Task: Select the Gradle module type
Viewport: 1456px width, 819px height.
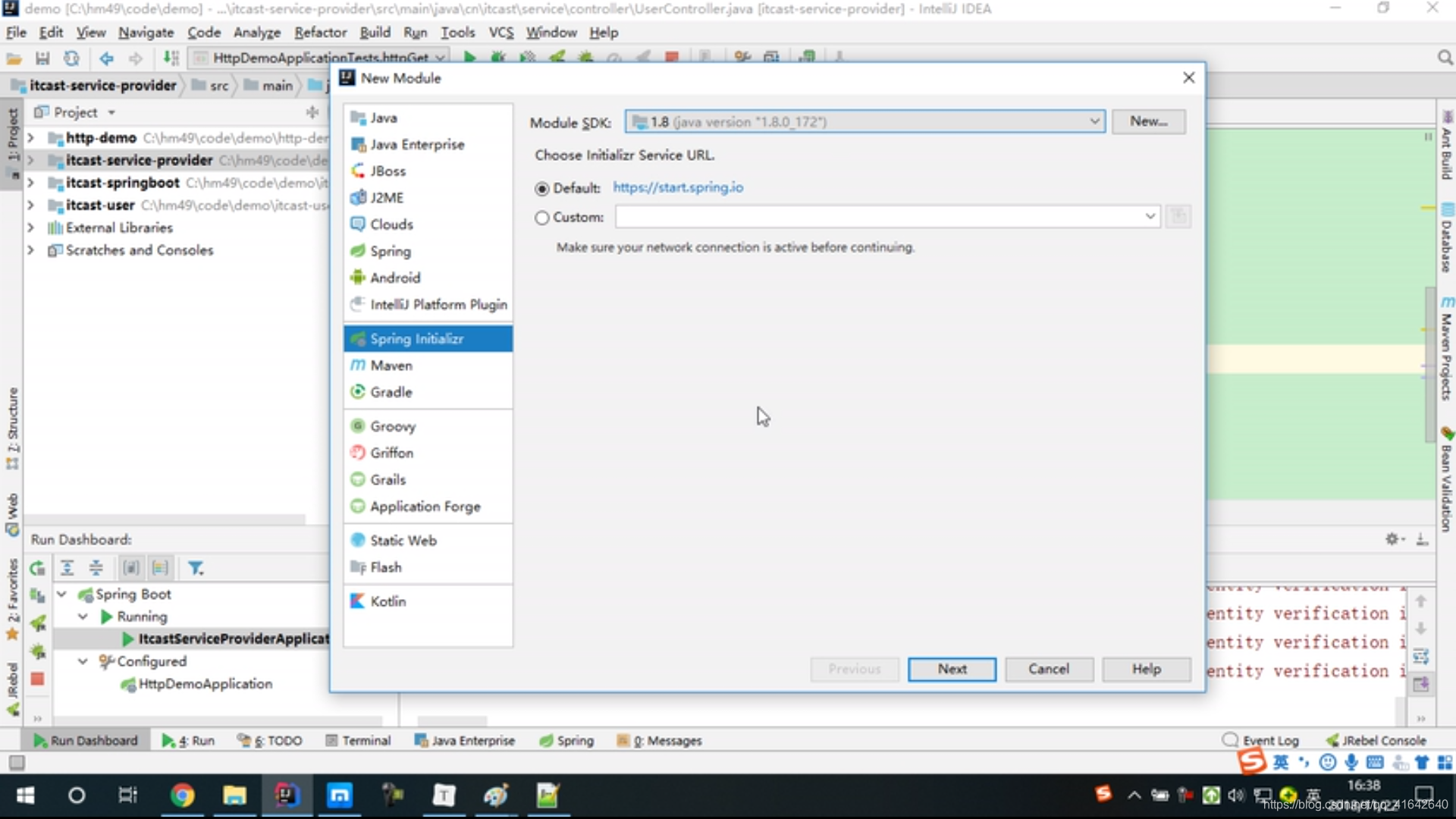Action: [x=391, y=391]
